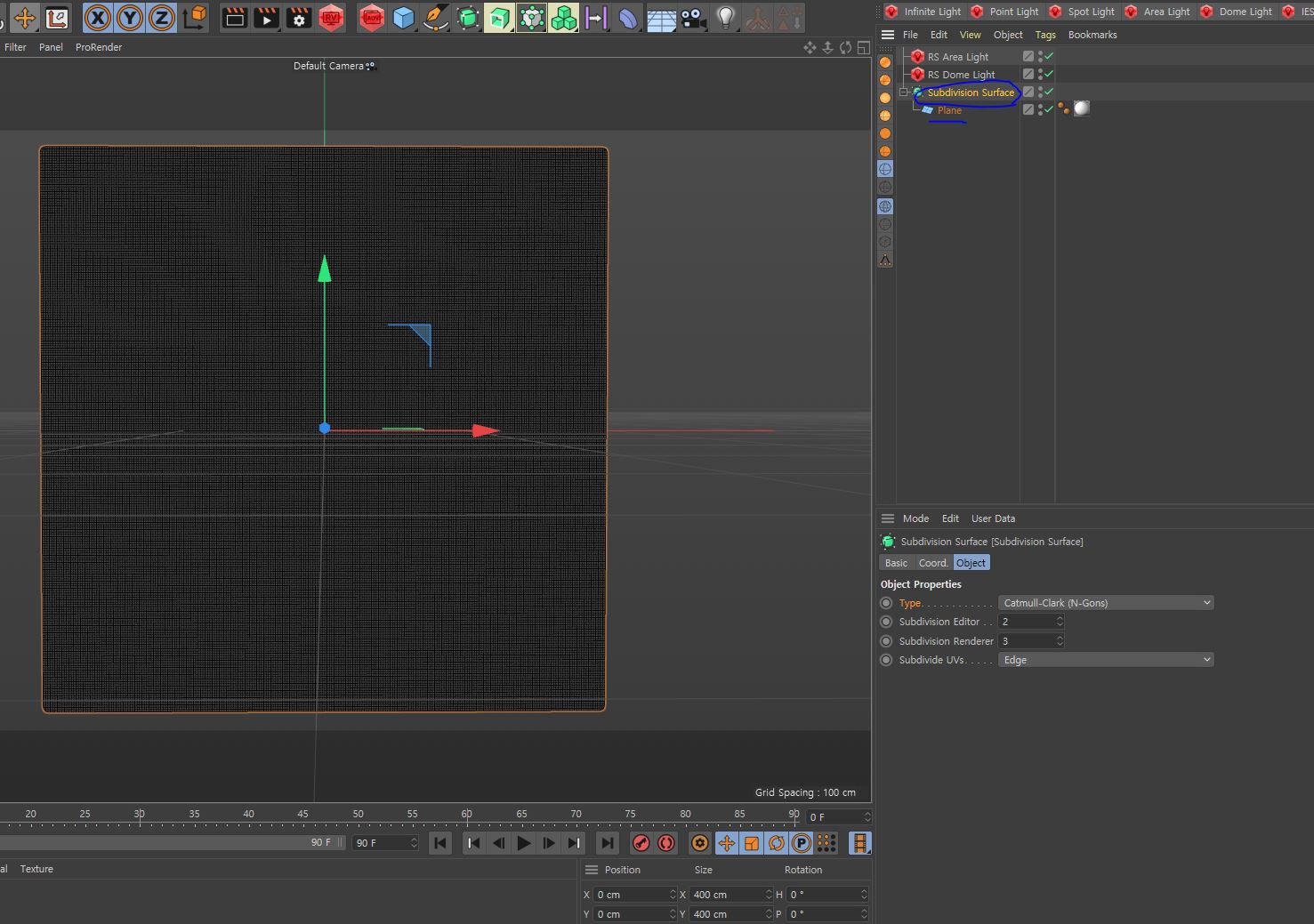This screenshot has height=924, width=1314.
Task: Play the animation forward
Action: [524, 843]
